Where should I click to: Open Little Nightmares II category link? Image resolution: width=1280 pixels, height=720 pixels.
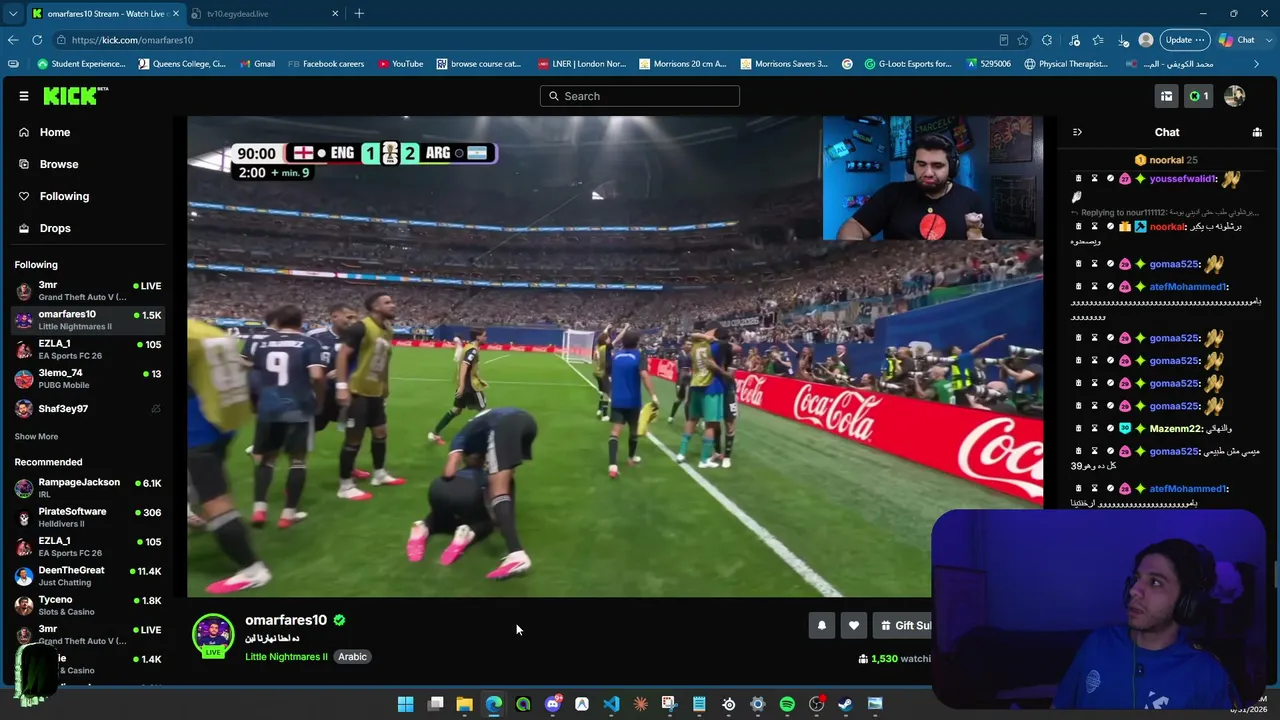click(286, 657)
